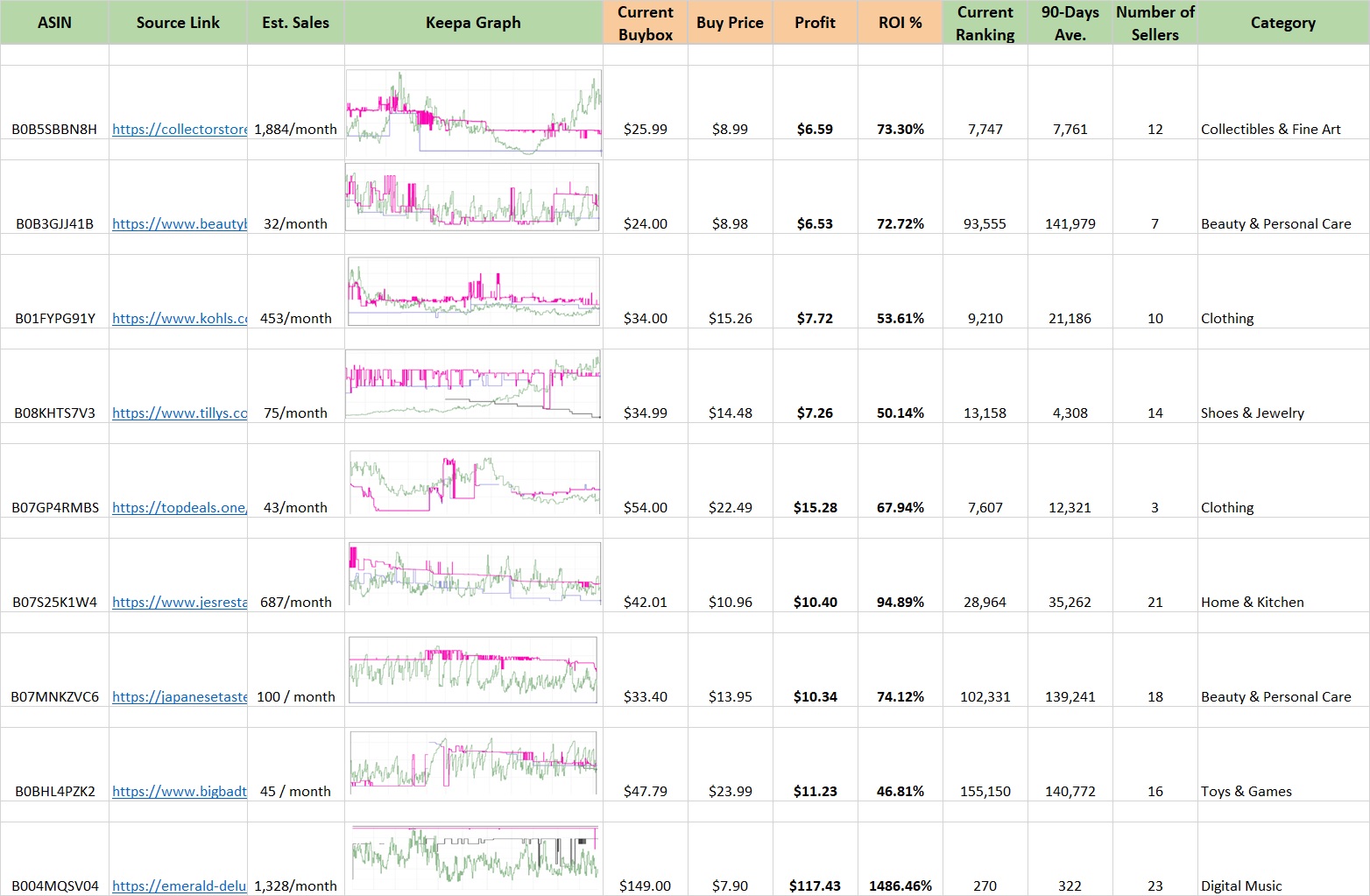The width and height of the screenshot is (1370, 896).
Task: Select the $117.43 profit cell
Action: (815, 886)
